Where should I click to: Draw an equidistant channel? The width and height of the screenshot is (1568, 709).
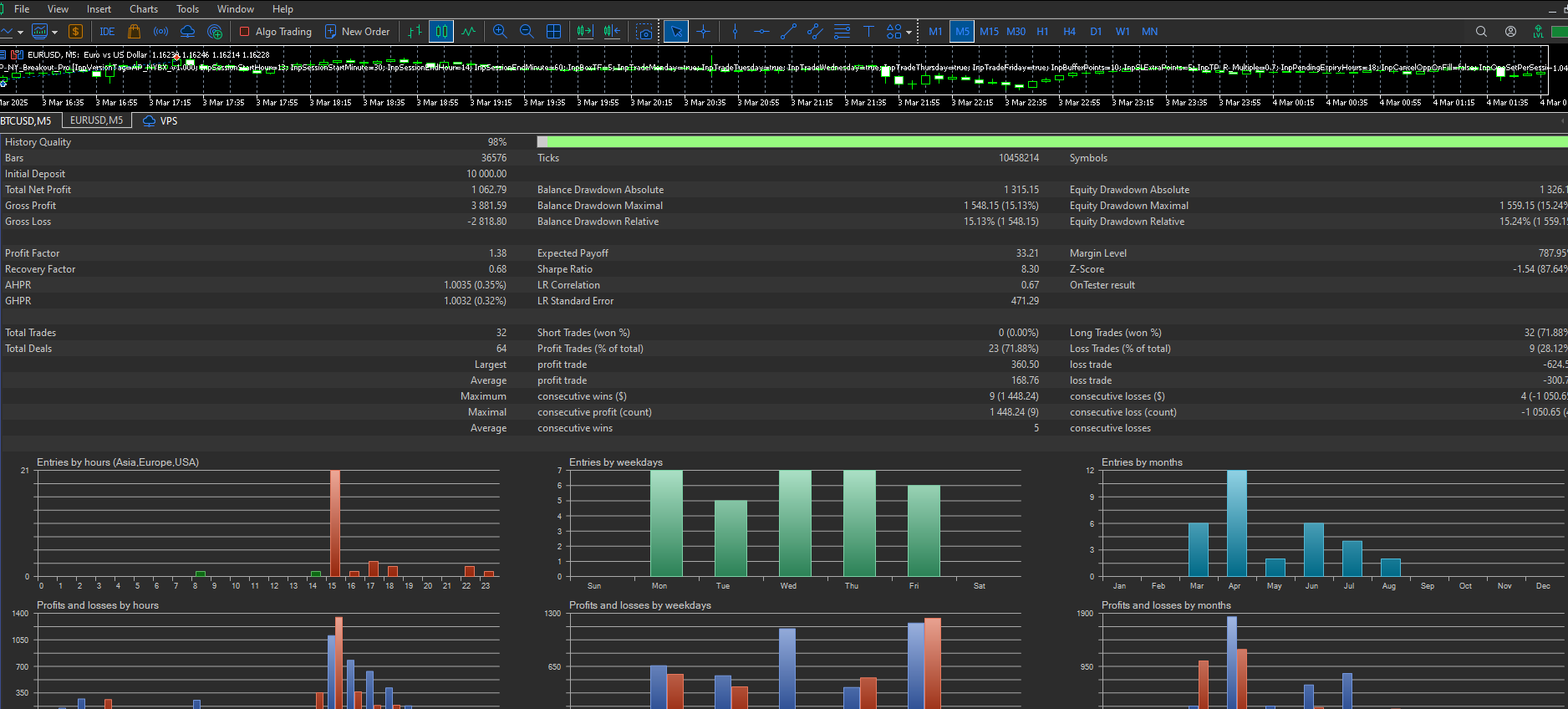click(815, 32)
